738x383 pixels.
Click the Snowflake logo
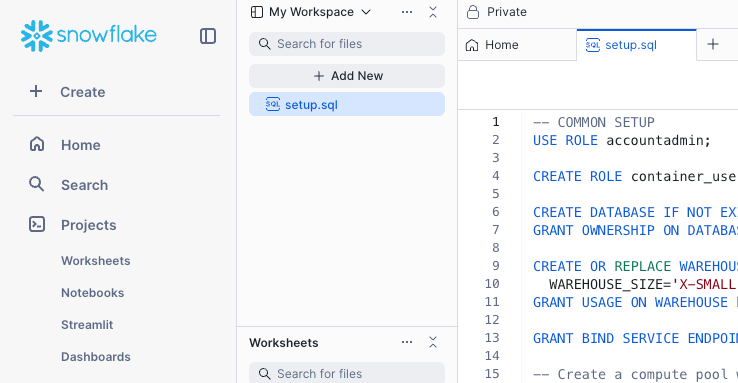(x=88, y=36)
